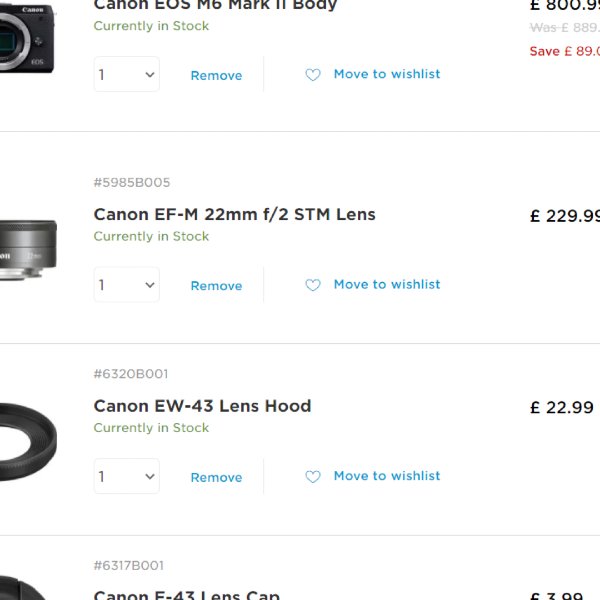This screenshot has height=600, width=600.
Task: Move EW-43 Lens Hood to wishlist
Action: pyautogui.click(x=386, y=476)
